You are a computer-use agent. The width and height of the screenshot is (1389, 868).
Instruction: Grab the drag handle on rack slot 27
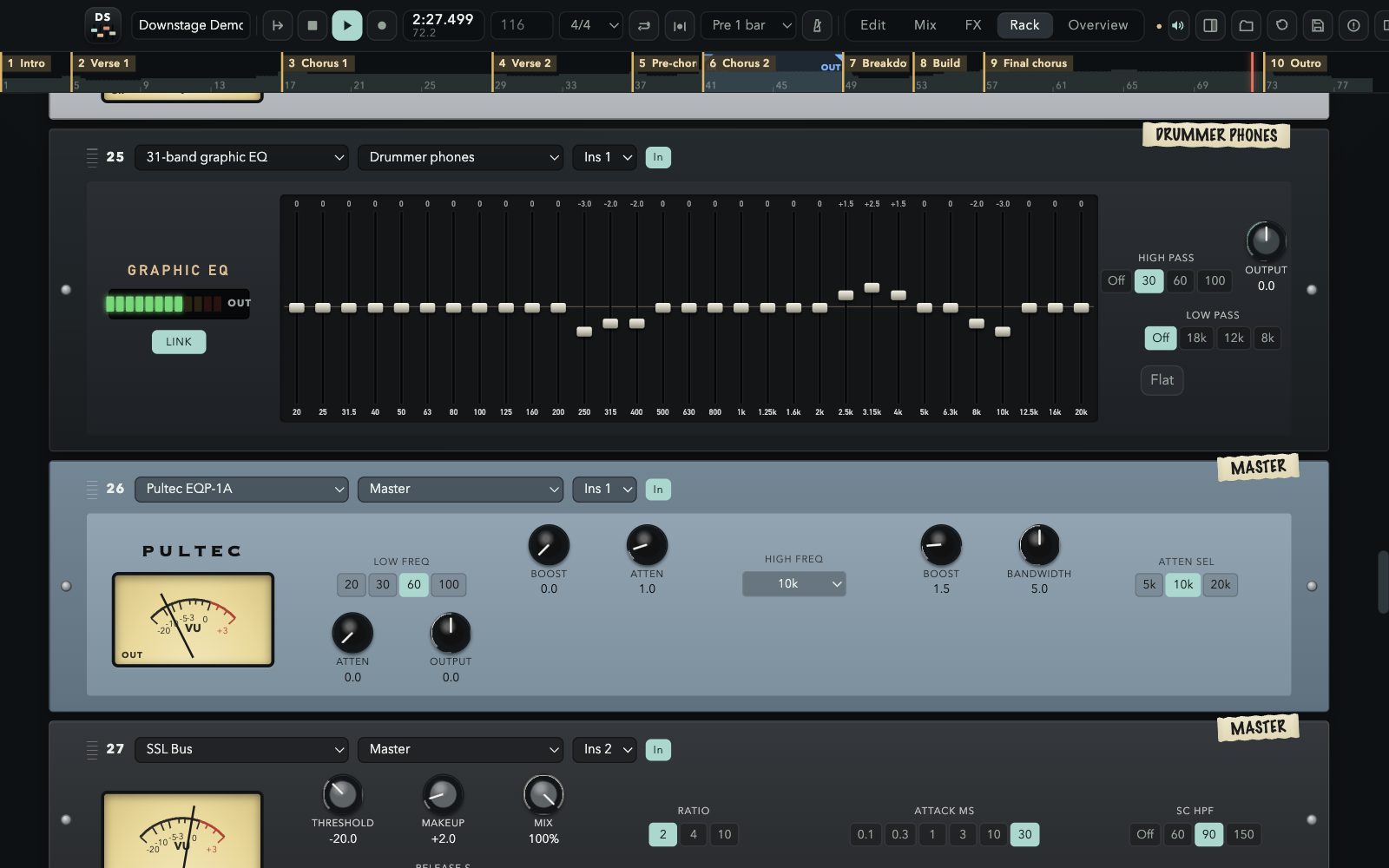pos(92,749)
